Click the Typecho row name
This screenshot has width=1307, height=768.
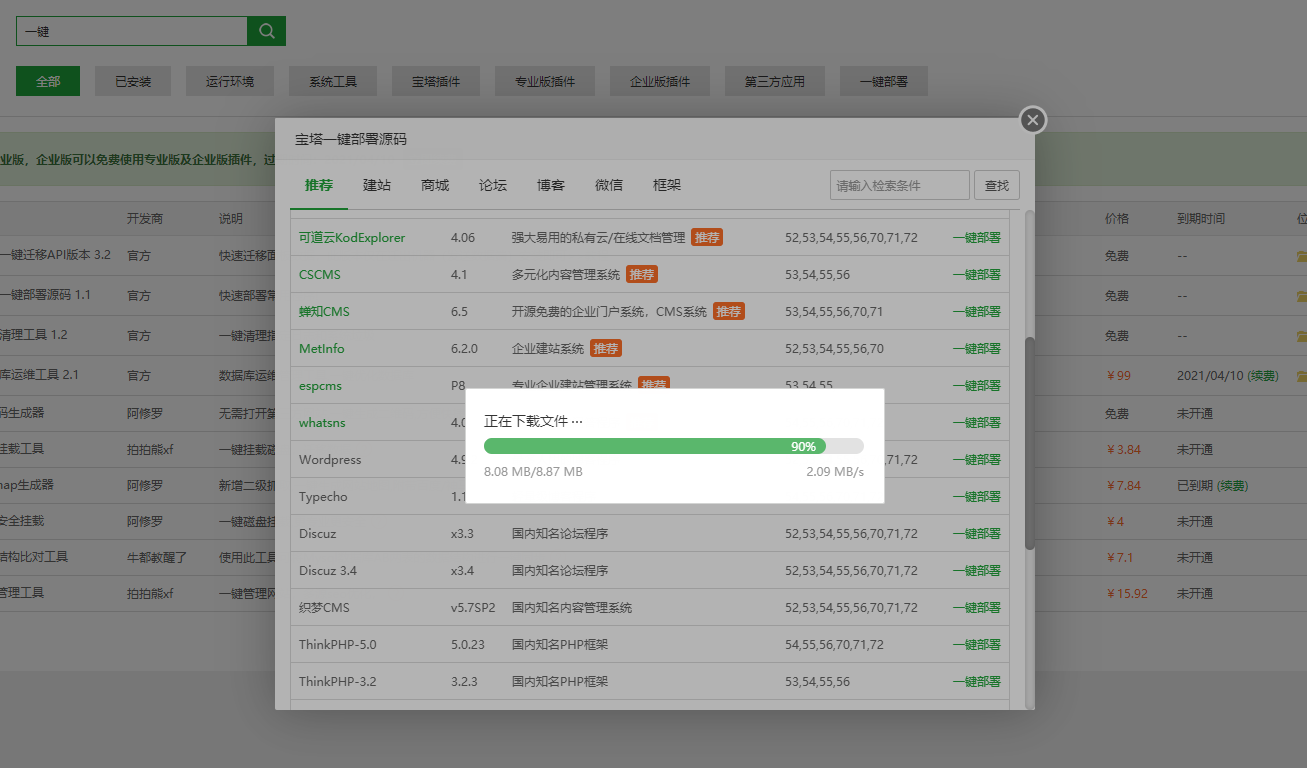pos(322,497)
